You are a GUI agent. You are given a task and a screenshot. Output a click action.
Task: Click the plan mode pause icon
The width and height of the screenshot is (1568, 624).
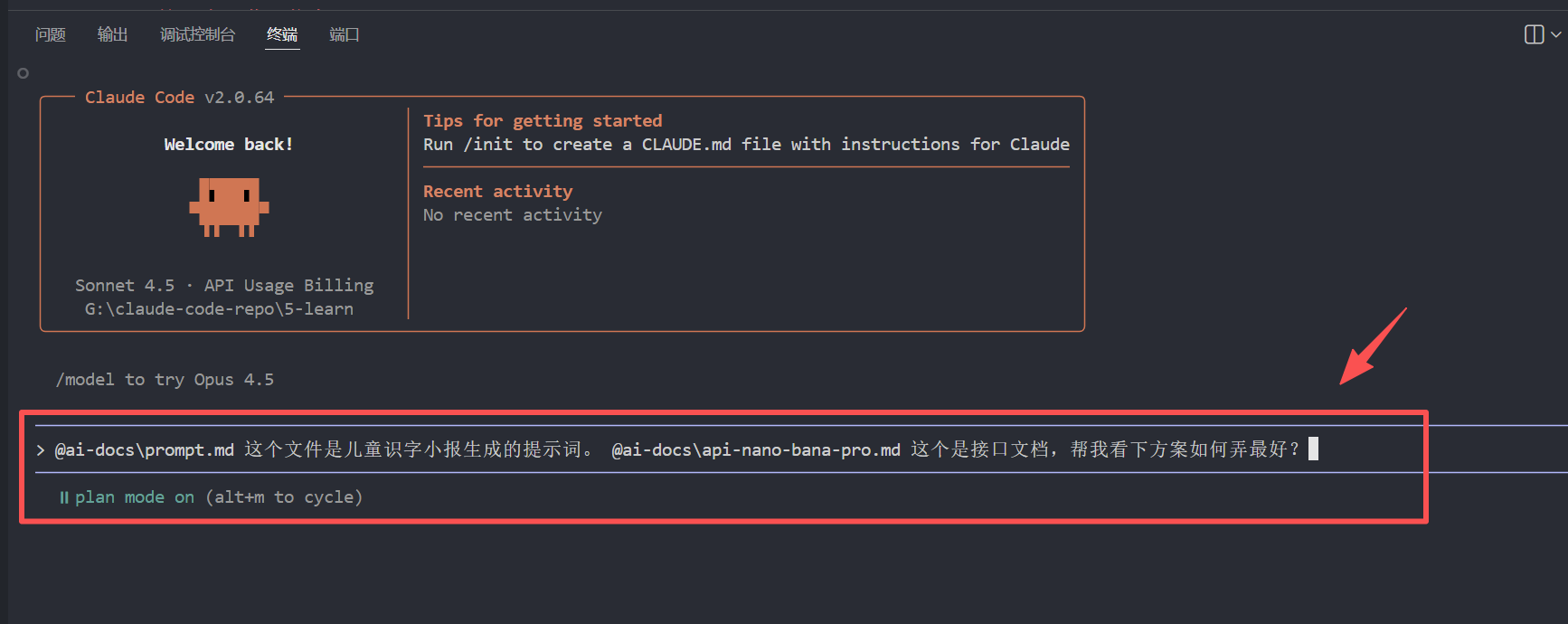click(x=64, y=497)
